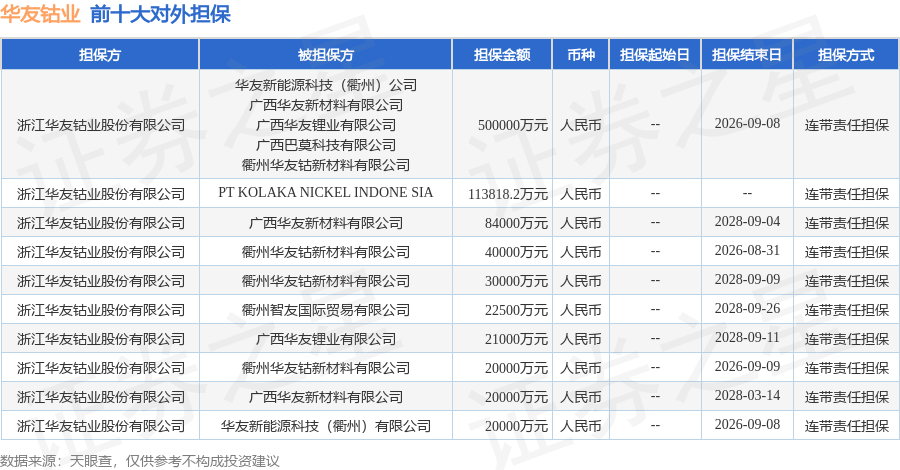Click 连带责任担保 in the PT KOLAKA row

pyautogui.click(x=846, y=194)
